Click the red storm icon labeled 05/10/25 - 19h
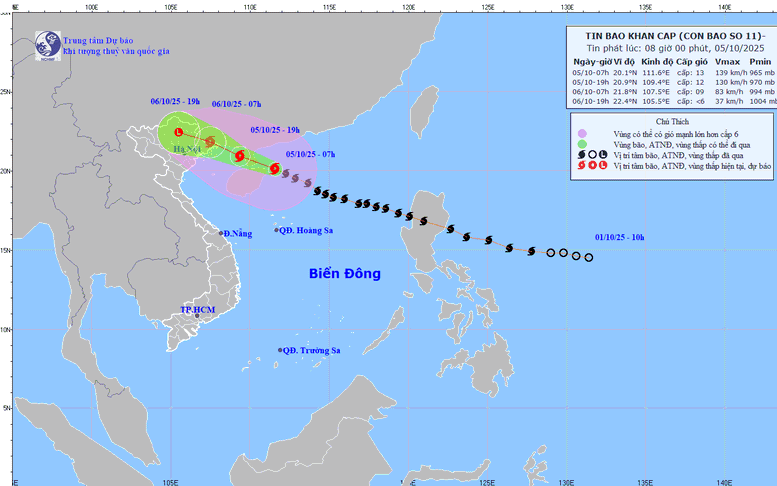 pos(239,156)
